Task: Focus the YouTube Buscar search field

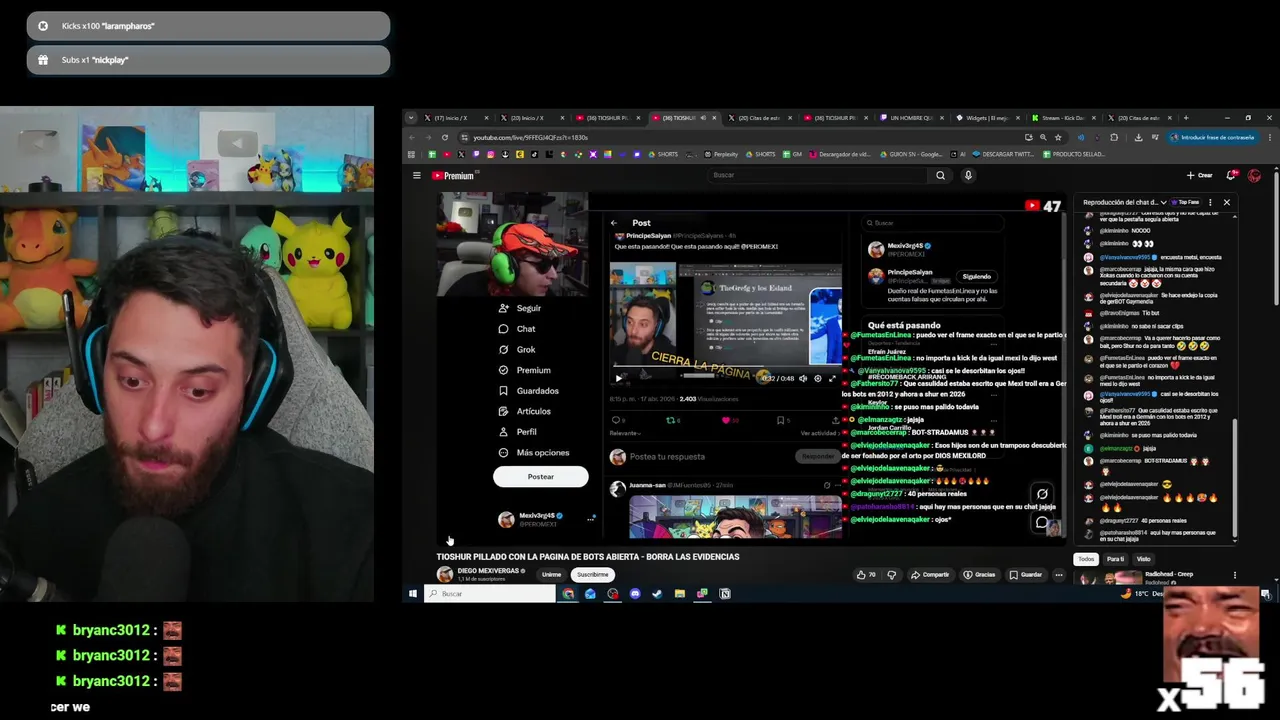Action: click(818, 175)
